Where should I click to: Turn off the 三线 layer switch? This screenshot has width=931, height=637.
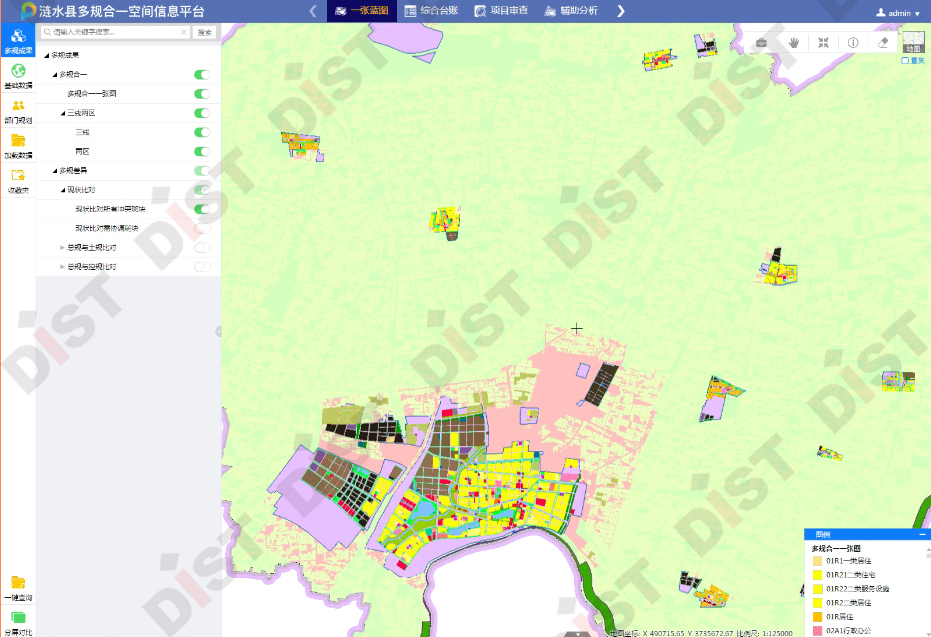[x=202, y=132]
